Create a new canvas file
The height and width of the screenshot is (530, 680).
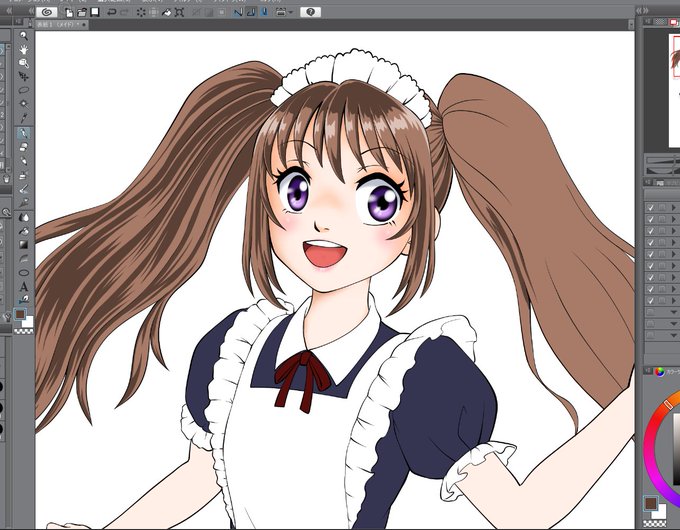[x=69, y=12]
